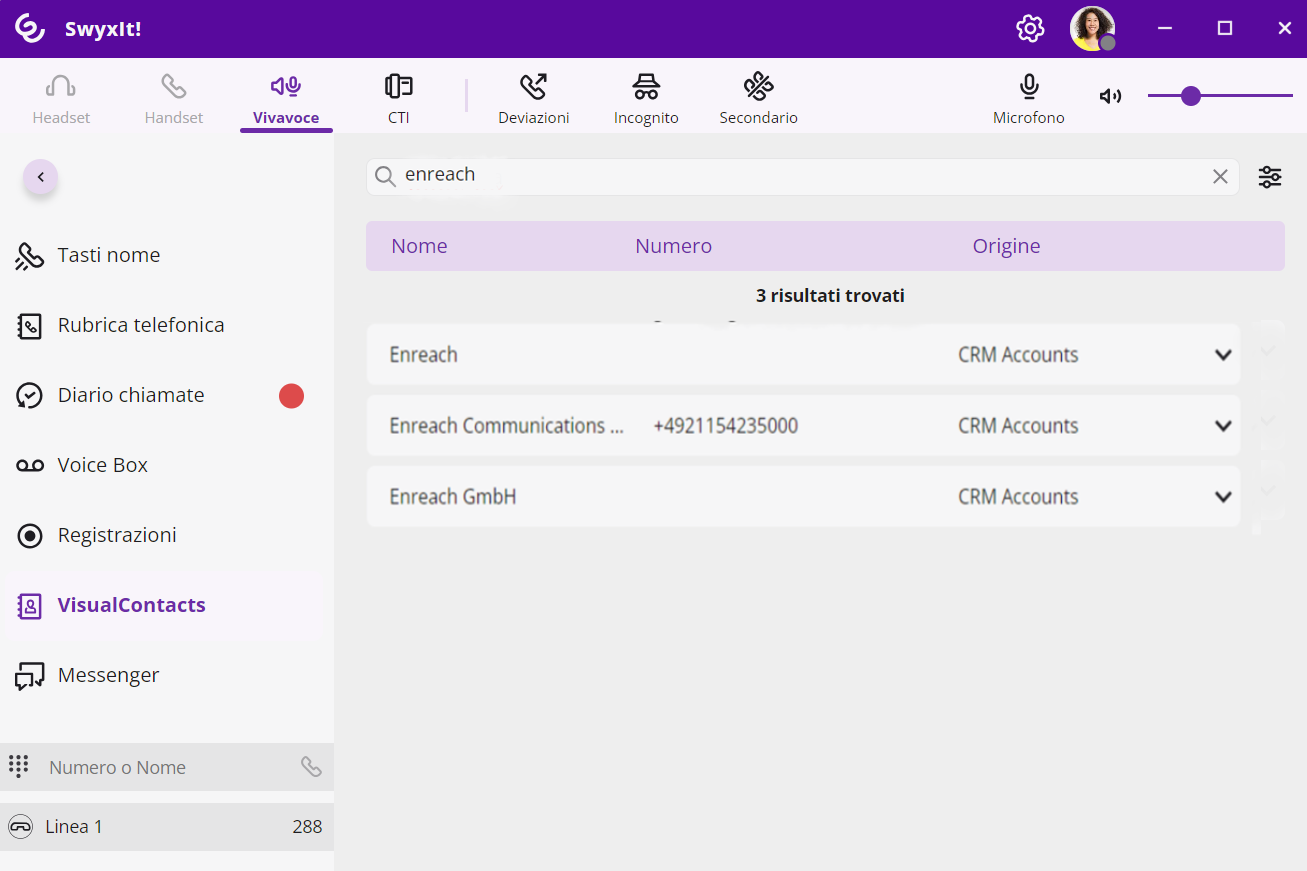Sort by Nome column header

[x=419, y=246]
